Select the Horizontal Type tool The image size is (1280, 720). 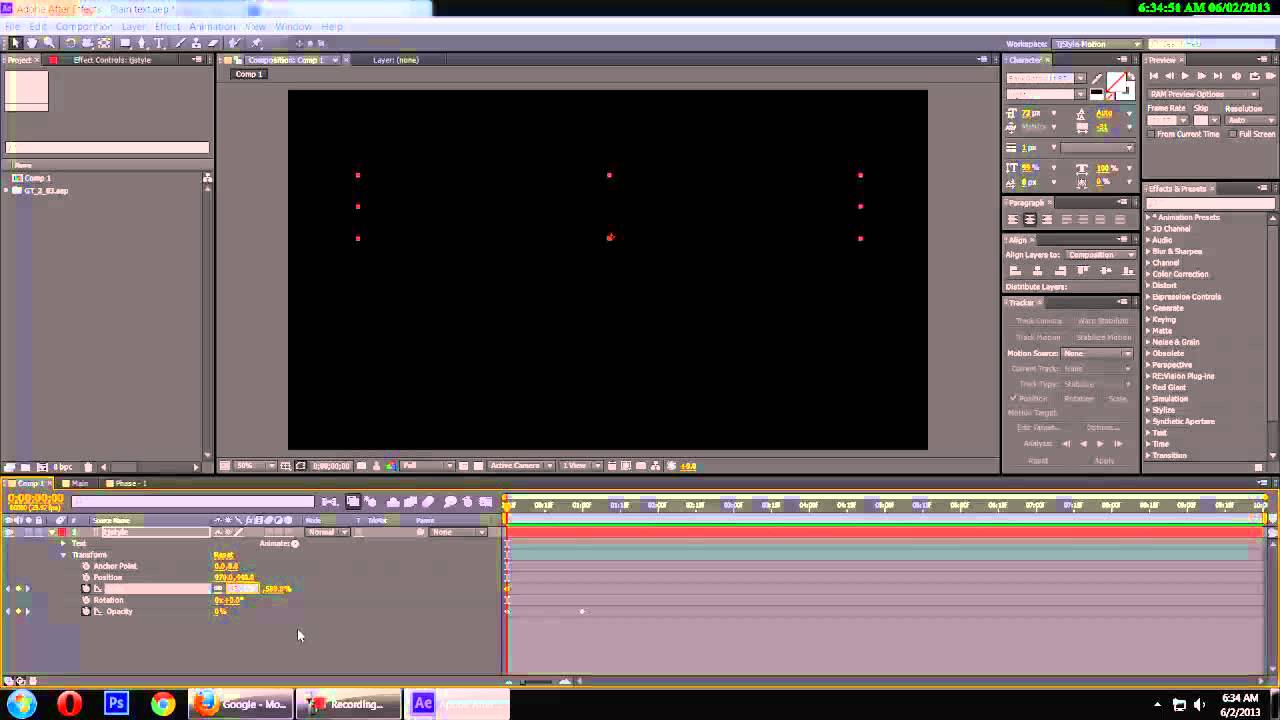159,43
